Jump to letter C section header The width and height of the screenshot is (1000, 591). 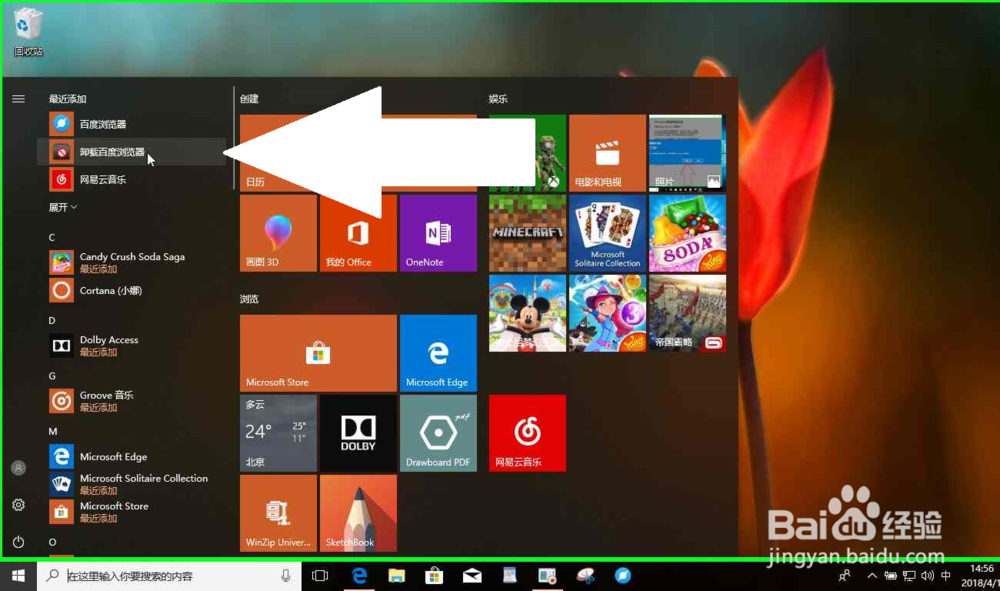(x=52, y=237)
